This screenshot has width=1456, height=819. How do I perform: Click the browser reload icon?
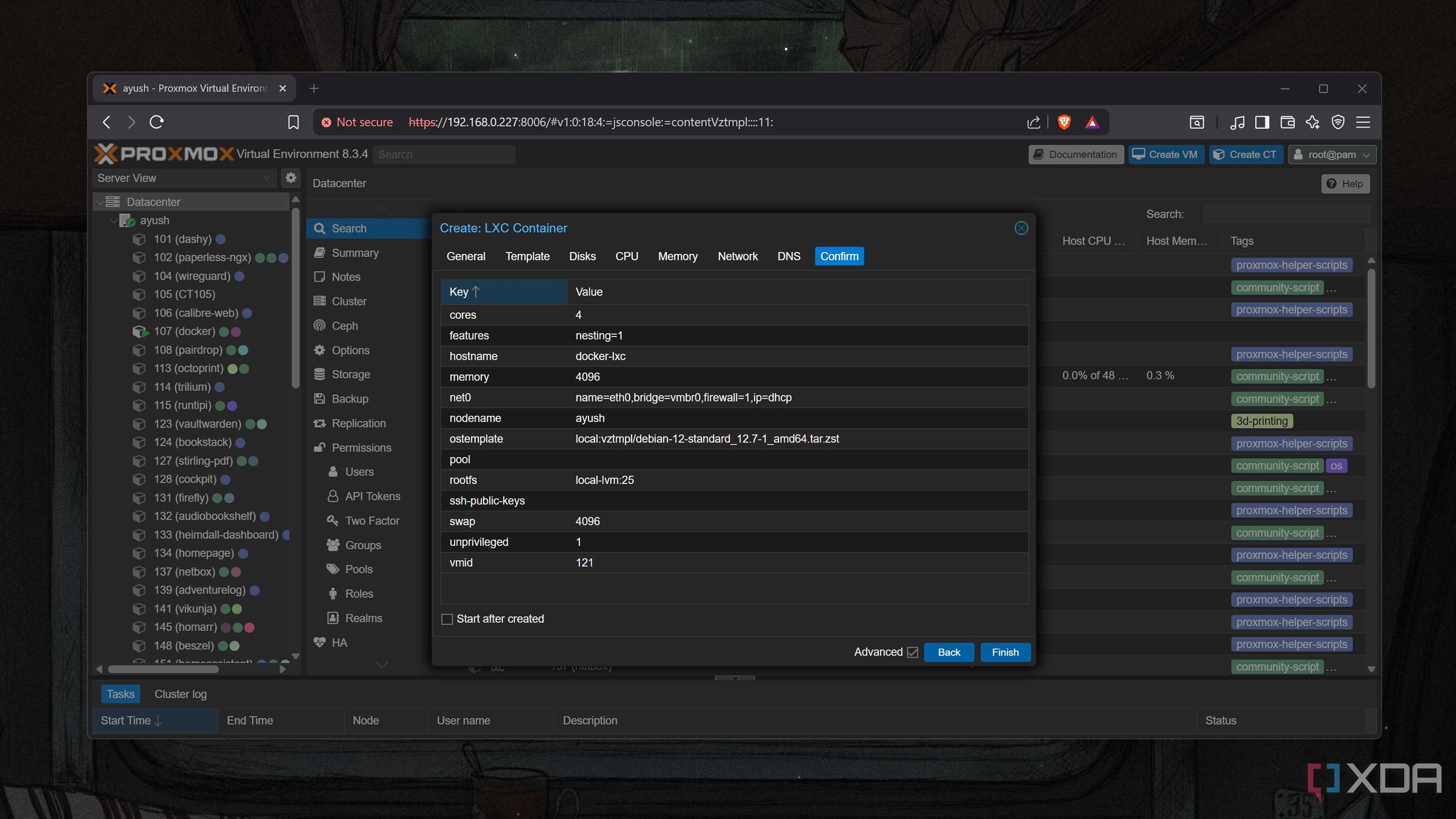[157, 122]
